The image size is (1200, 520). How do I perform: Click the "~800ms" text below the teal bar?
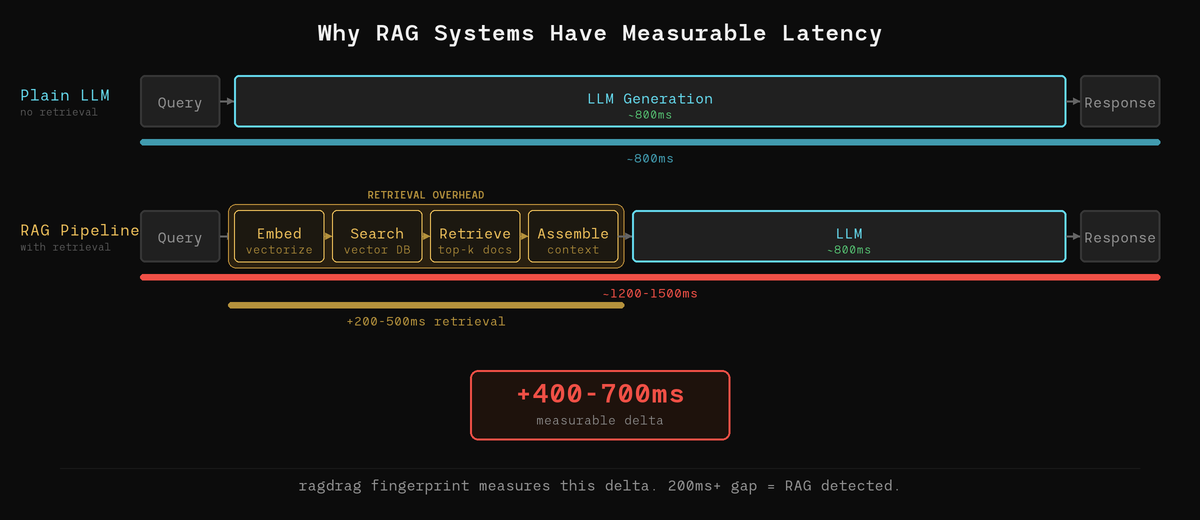coord(650,158)
